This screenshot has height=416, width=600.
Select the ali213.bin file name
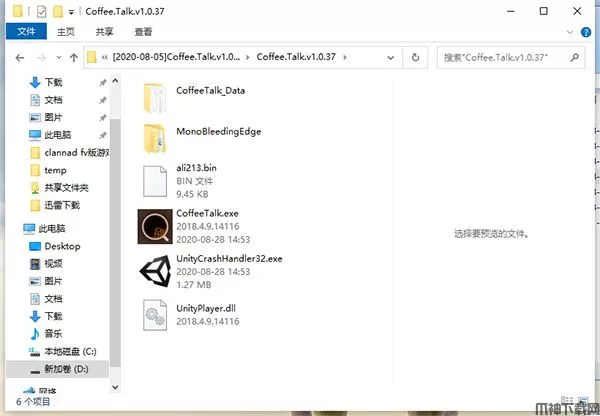coord(196,168)
